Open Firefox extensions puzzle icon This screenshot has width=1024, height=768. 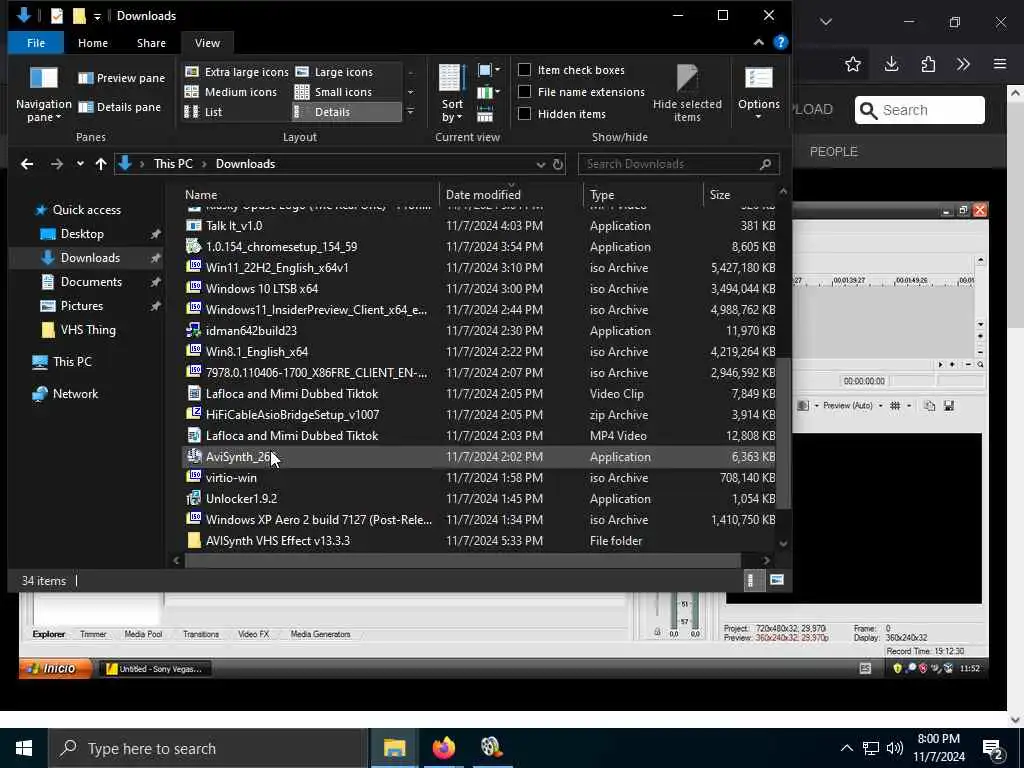point(928,64)
